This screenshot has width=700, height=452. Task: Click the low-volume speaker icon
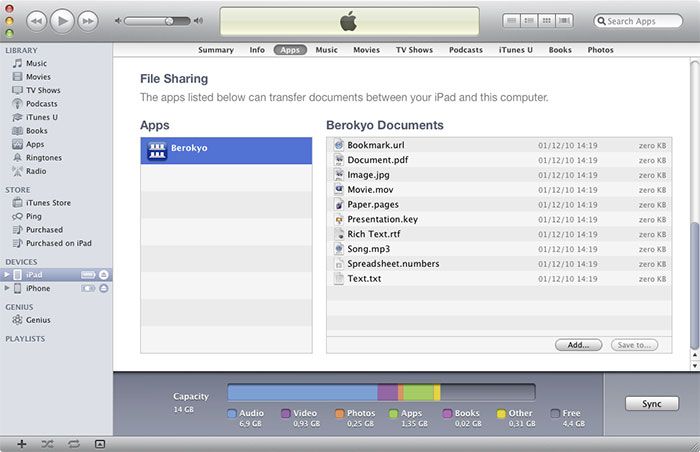118,21
